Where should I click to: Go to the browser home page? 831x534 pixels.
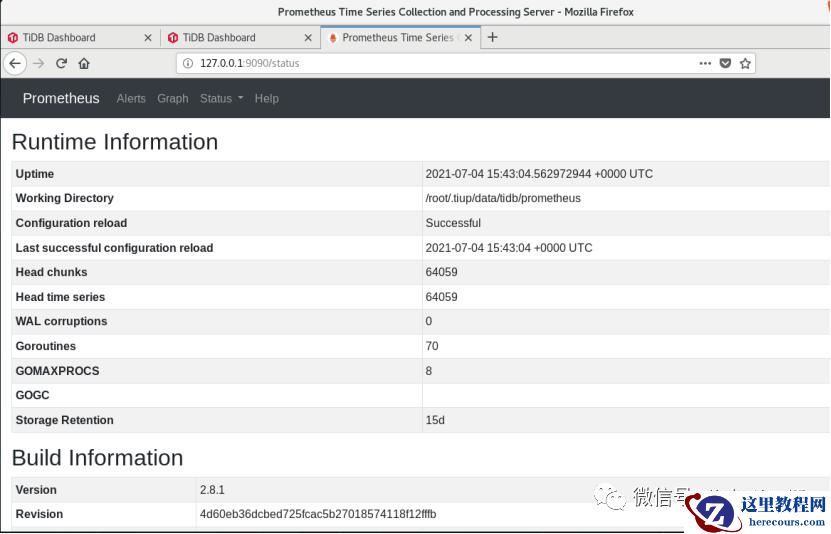pos(84,63)
